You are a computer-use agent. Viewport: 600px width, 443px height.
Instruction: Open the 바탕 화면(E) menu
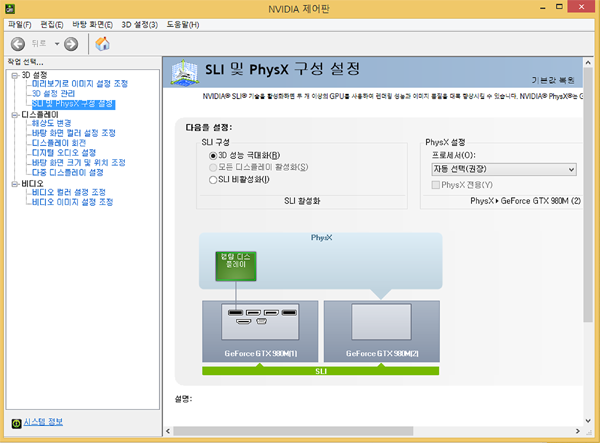click(92, 25)
